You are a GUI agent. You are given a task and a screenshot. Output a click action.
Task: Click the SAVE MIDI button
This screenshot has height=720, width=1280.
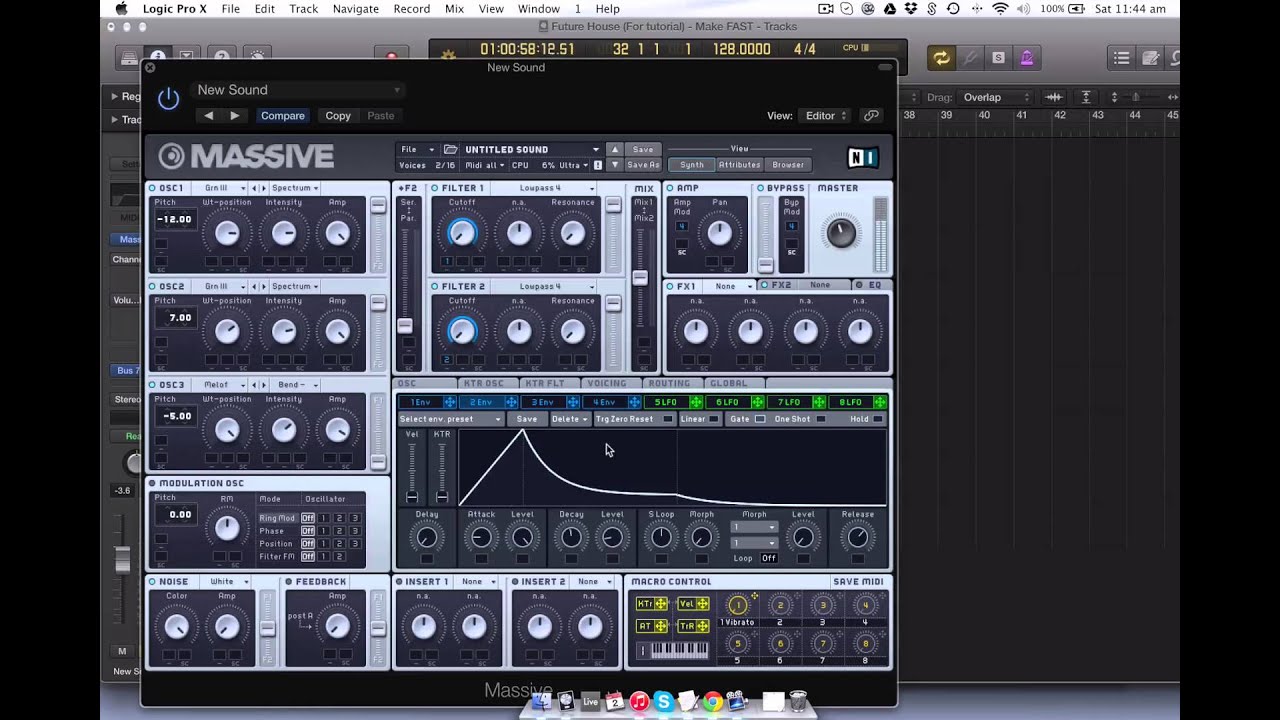pyautogui.click(x=858, y=581)
